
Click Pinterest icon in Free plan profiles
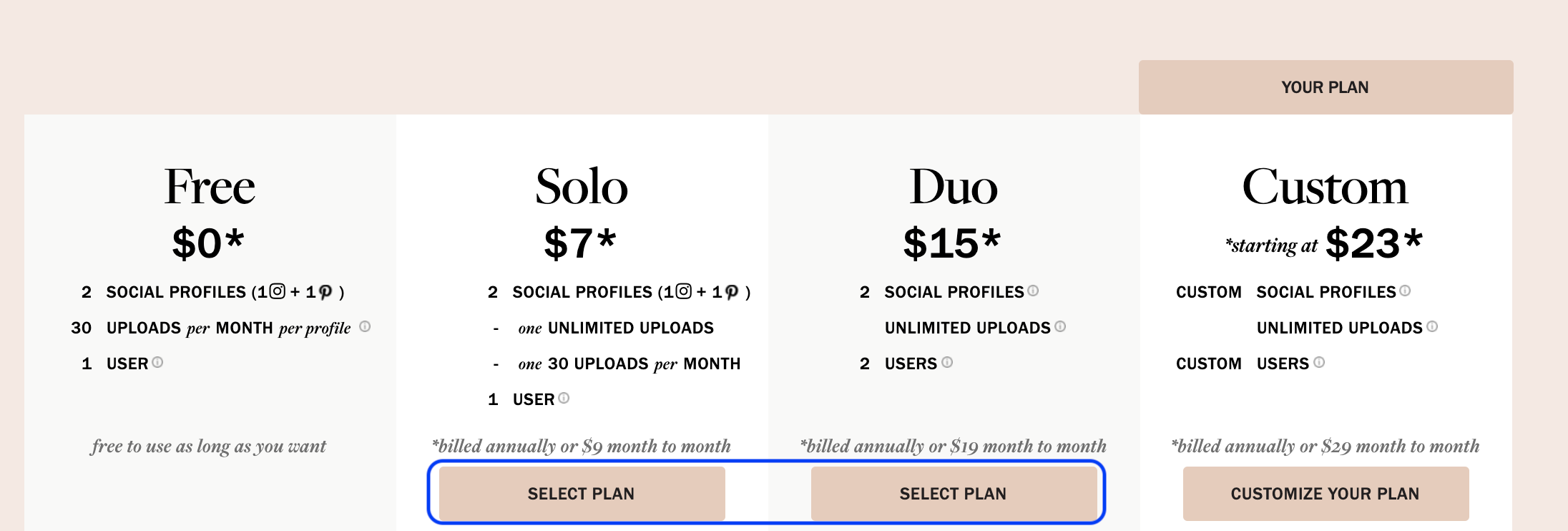[x=325, y=292]
